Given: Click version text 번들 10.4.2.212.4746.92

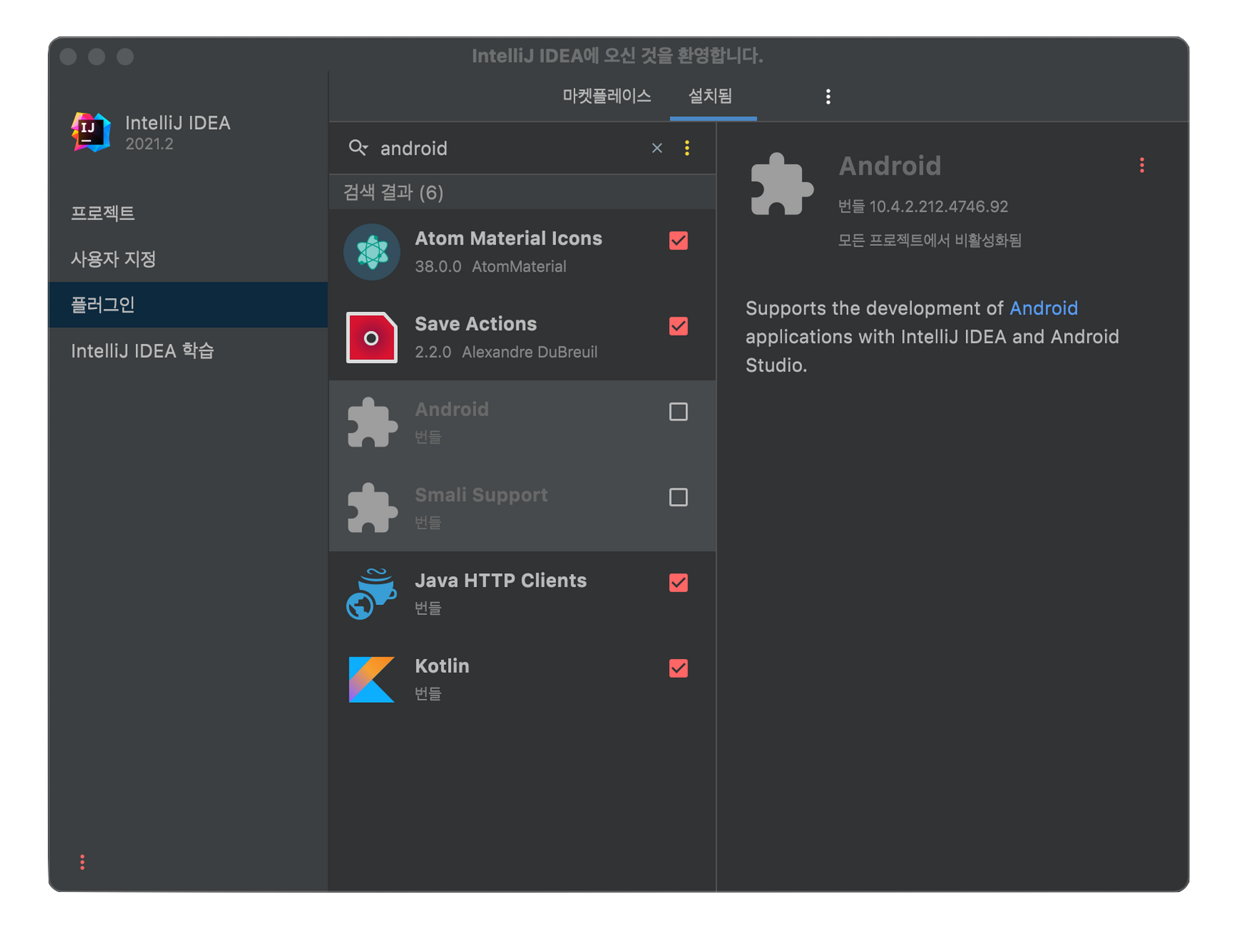Looking at the screenshot, I should [x=923, y=206].
